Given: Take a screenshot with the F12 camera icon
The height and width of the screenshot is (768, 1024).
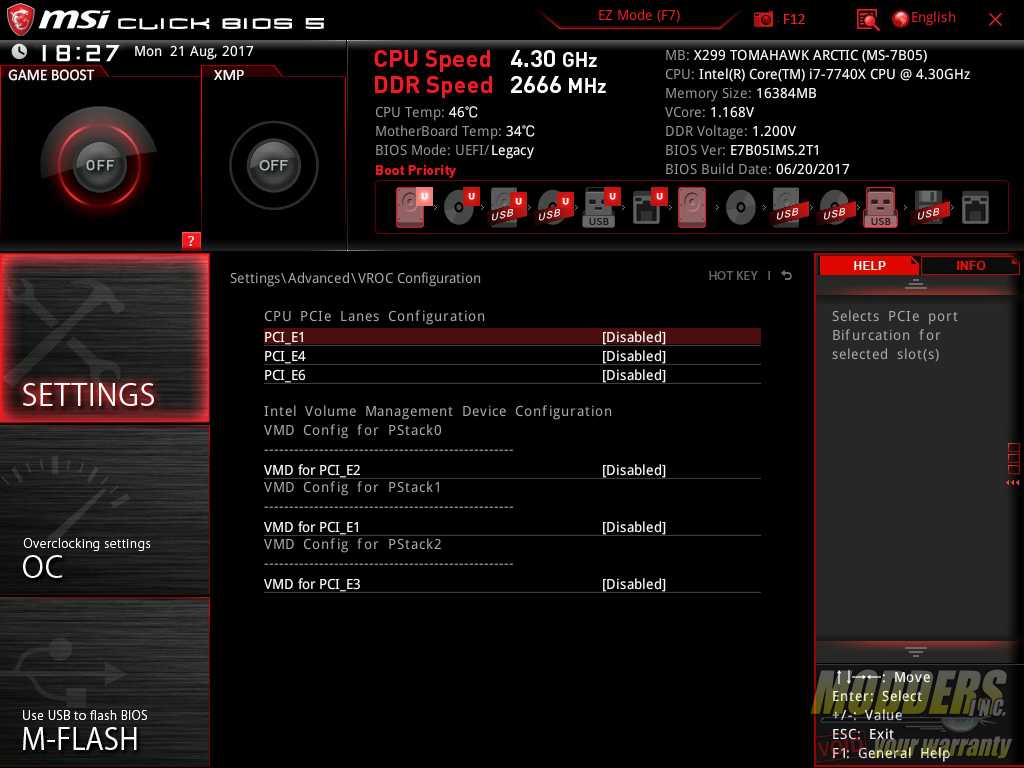Looking at the screenshot, I should [x=763, y=19].
